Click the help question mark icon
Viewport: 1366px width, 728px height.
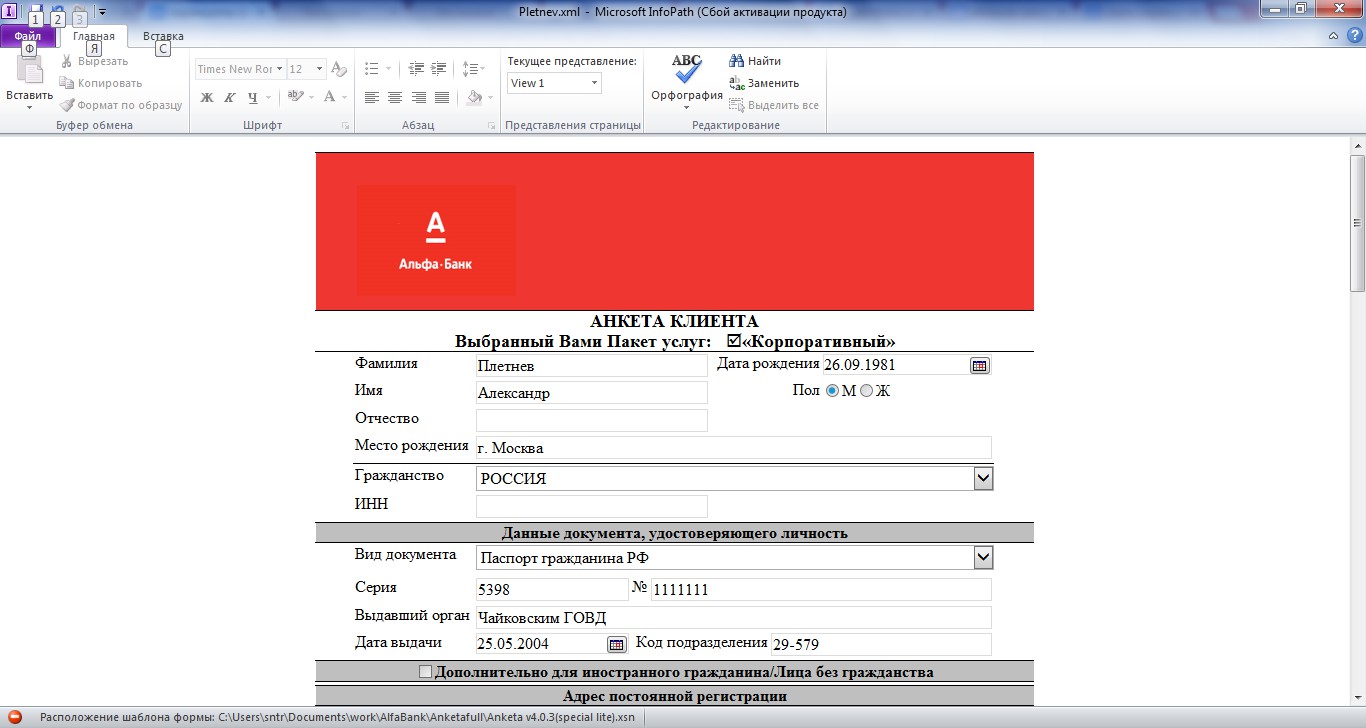(1355, 35)
